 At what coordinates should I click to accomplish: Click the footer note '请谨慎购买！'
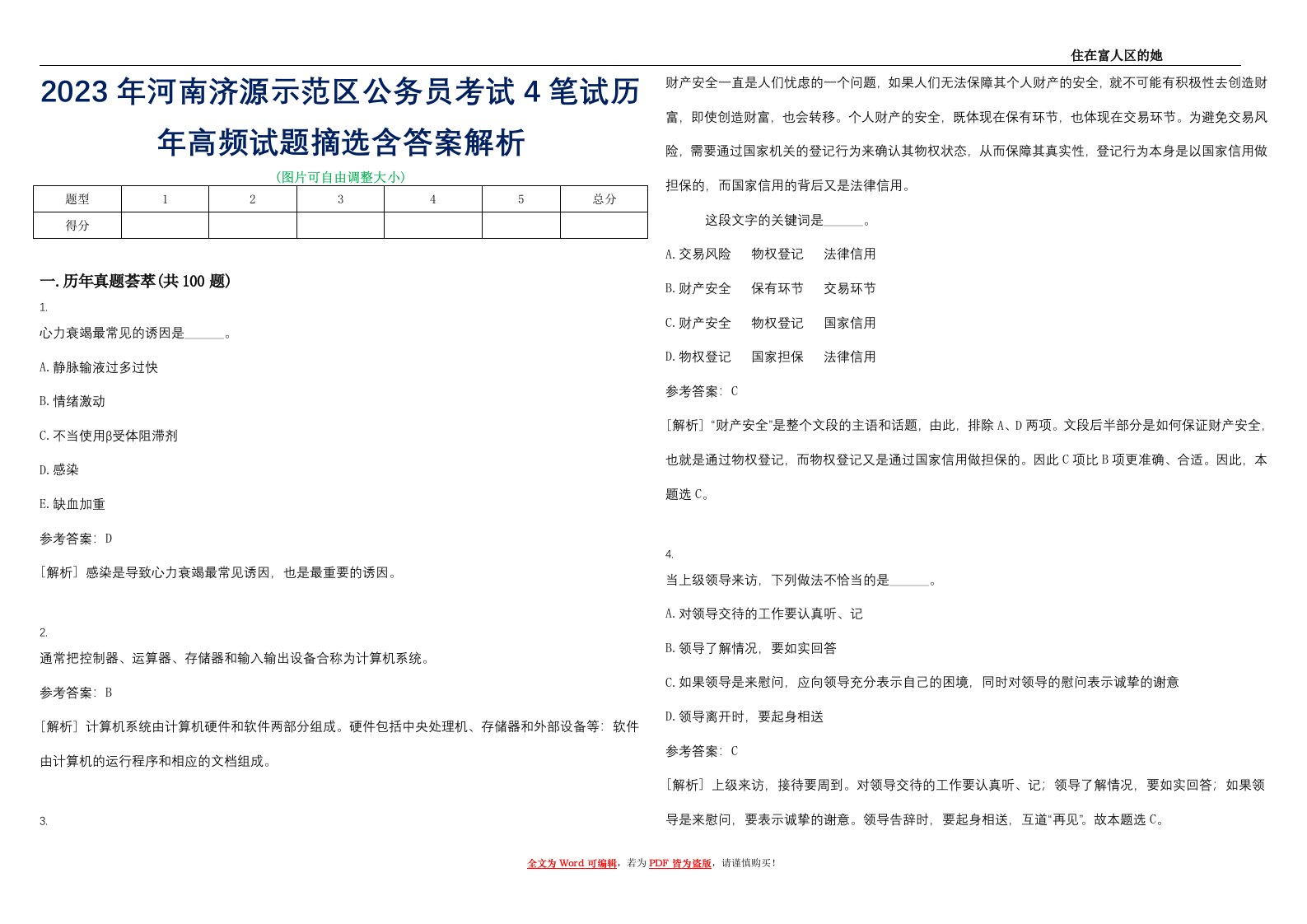click(749, 863)
